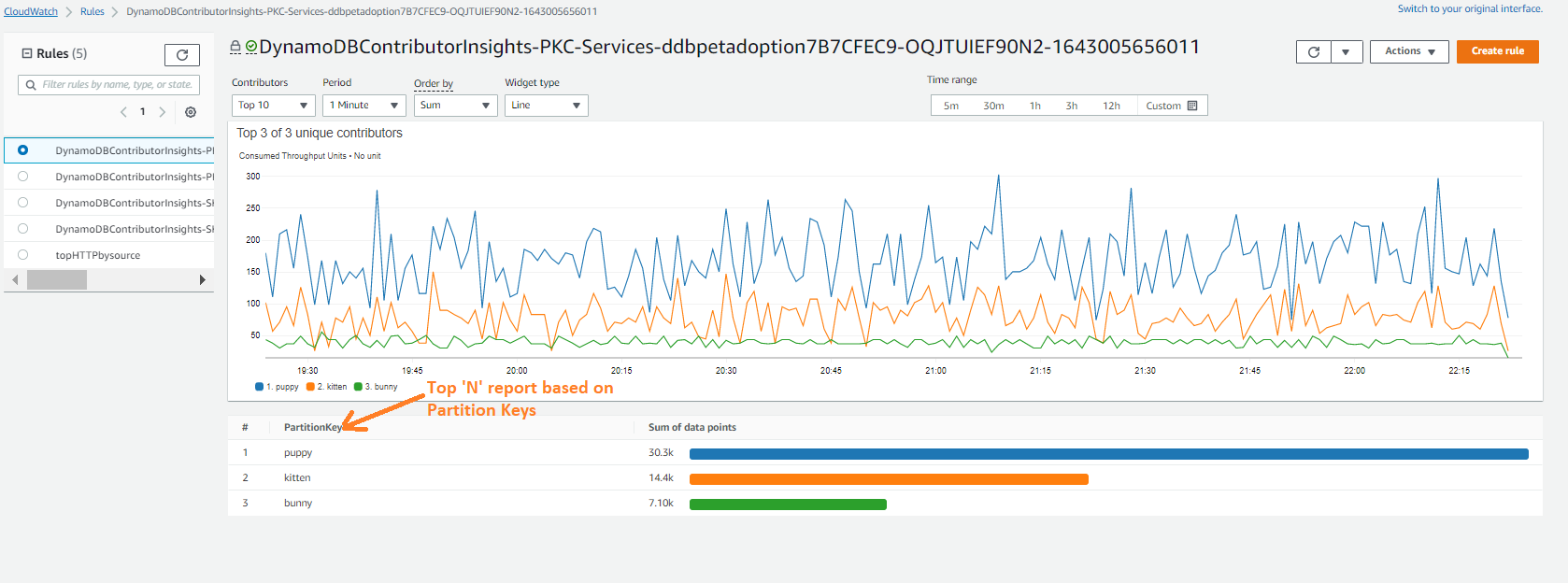Choose Custom time range

[1172, 106]
